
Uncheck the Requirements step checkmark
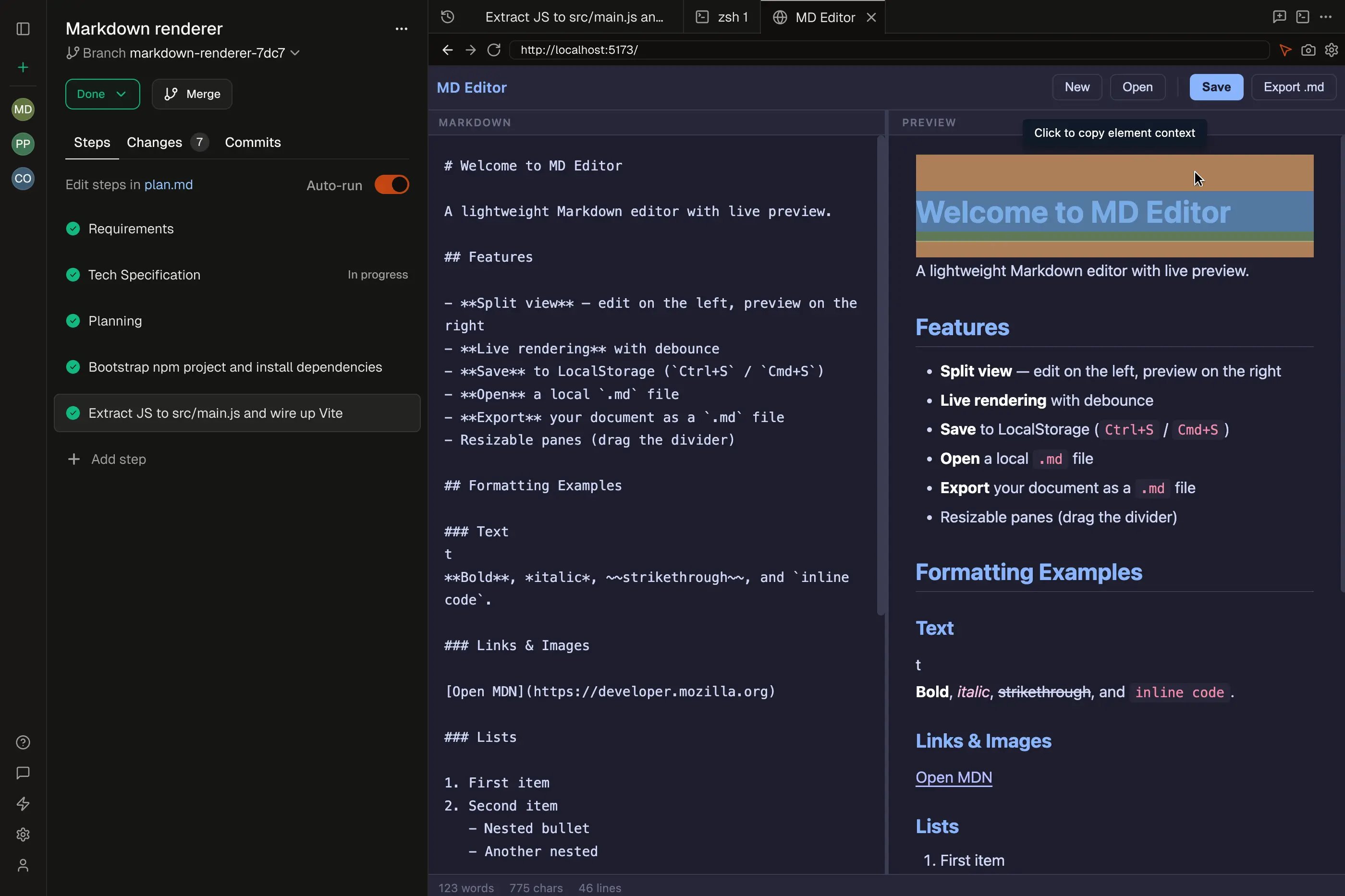pos(73,229)
